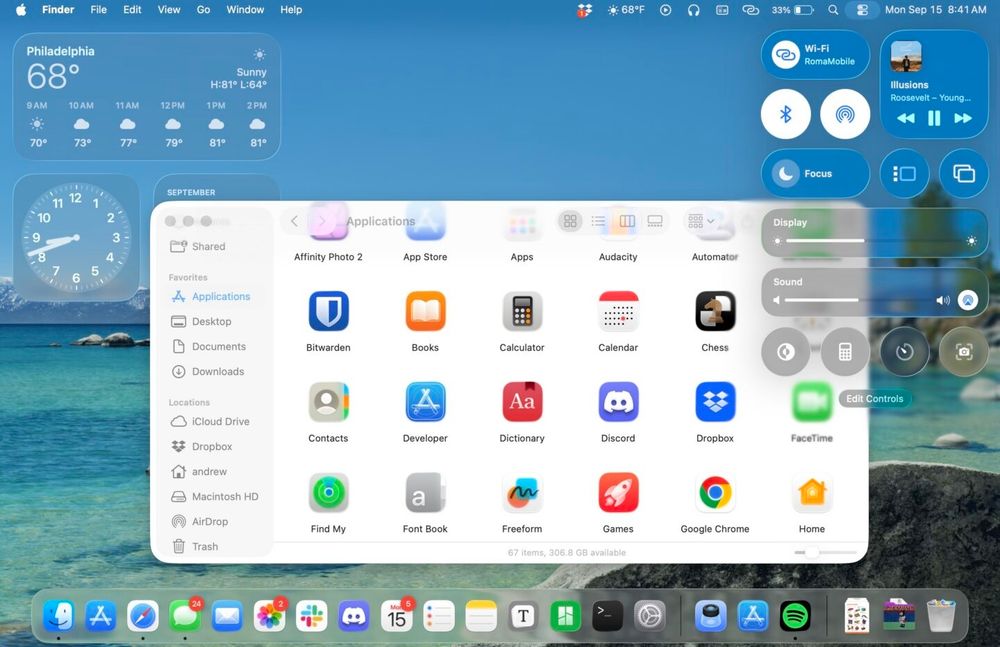Open the Bitwarden app
1000x647 pixels.
328,312
